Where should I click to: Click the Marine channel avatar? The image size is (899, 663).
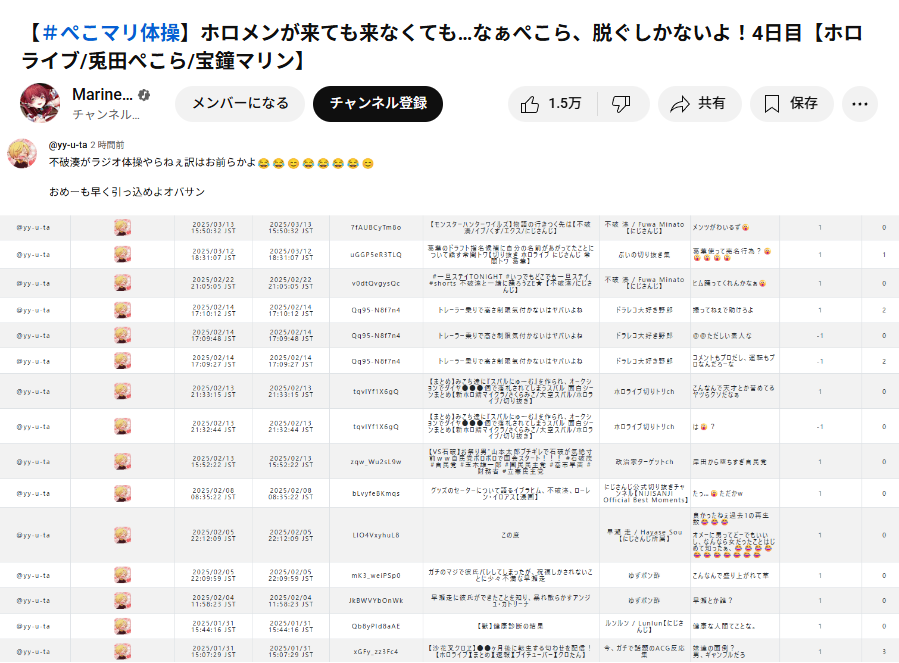click(40, 103)
